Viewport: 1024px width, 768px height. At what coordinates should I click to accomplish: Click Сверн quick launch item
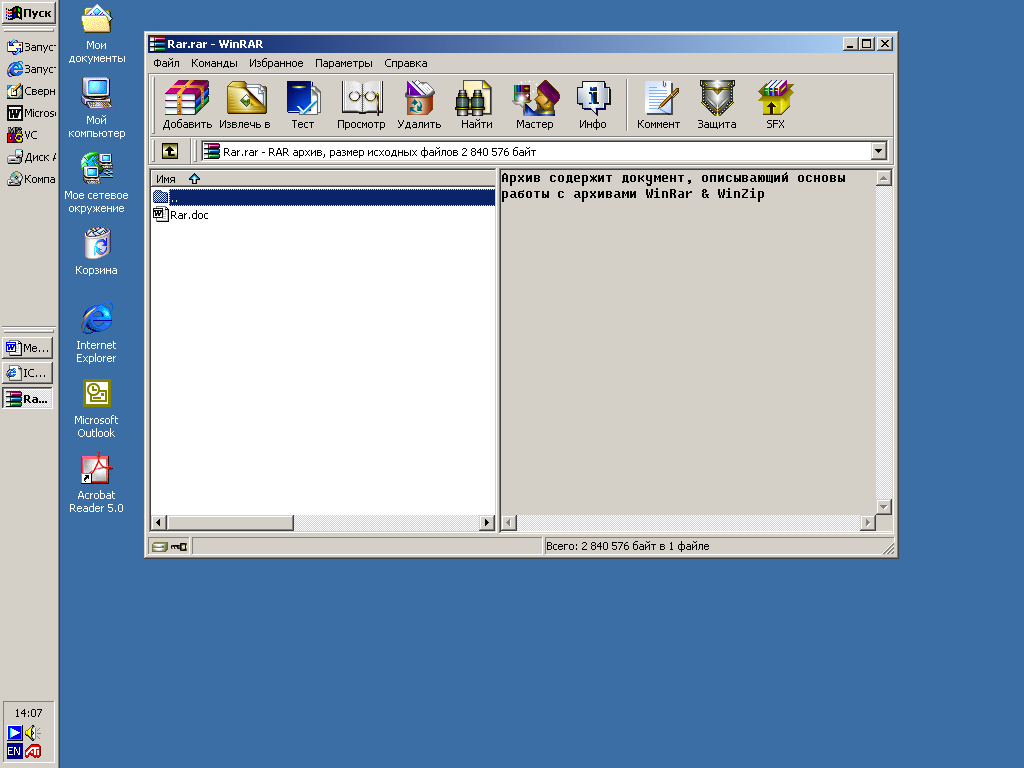click(x=30, y=91)
